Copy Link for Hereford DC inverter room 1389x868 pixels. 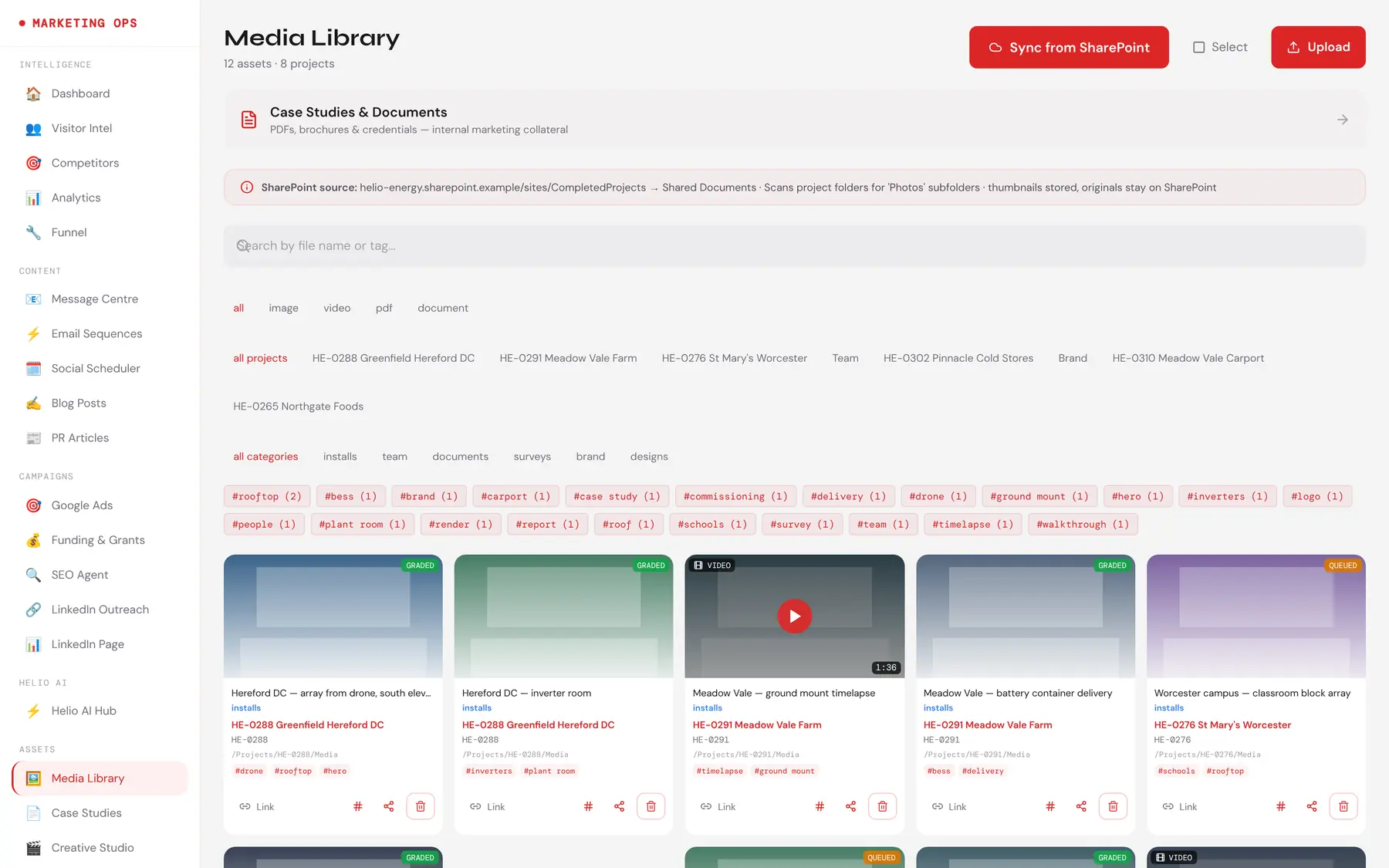[x=487, y=806]
